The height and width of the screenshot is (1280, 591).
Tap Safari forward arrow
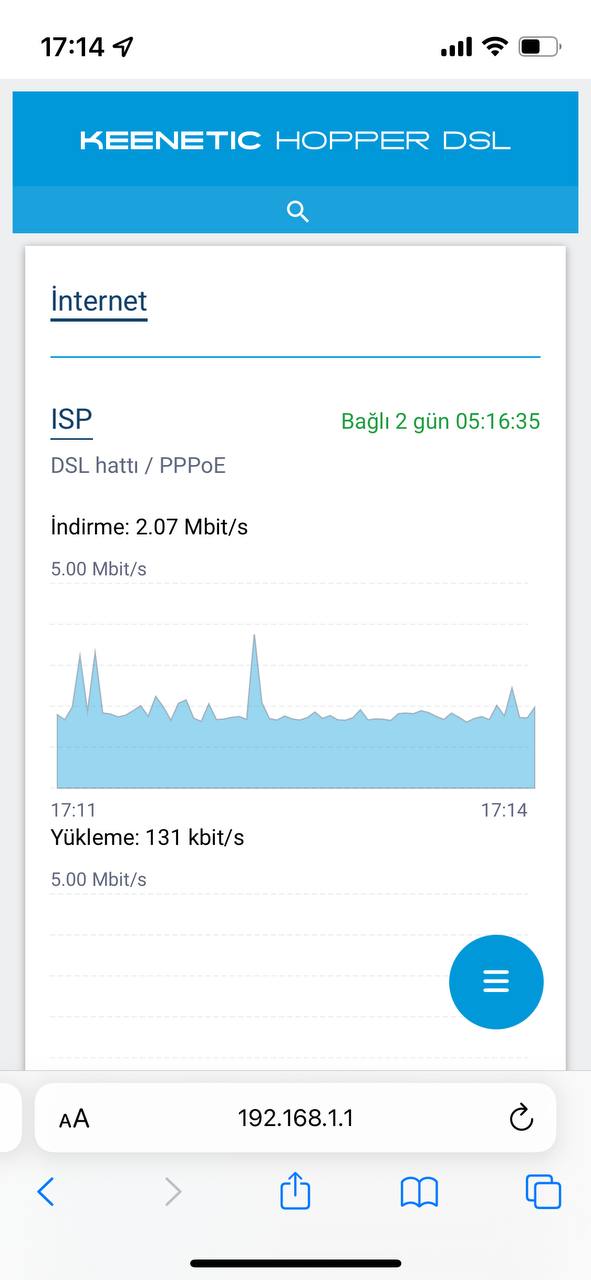click(173, 1191)
